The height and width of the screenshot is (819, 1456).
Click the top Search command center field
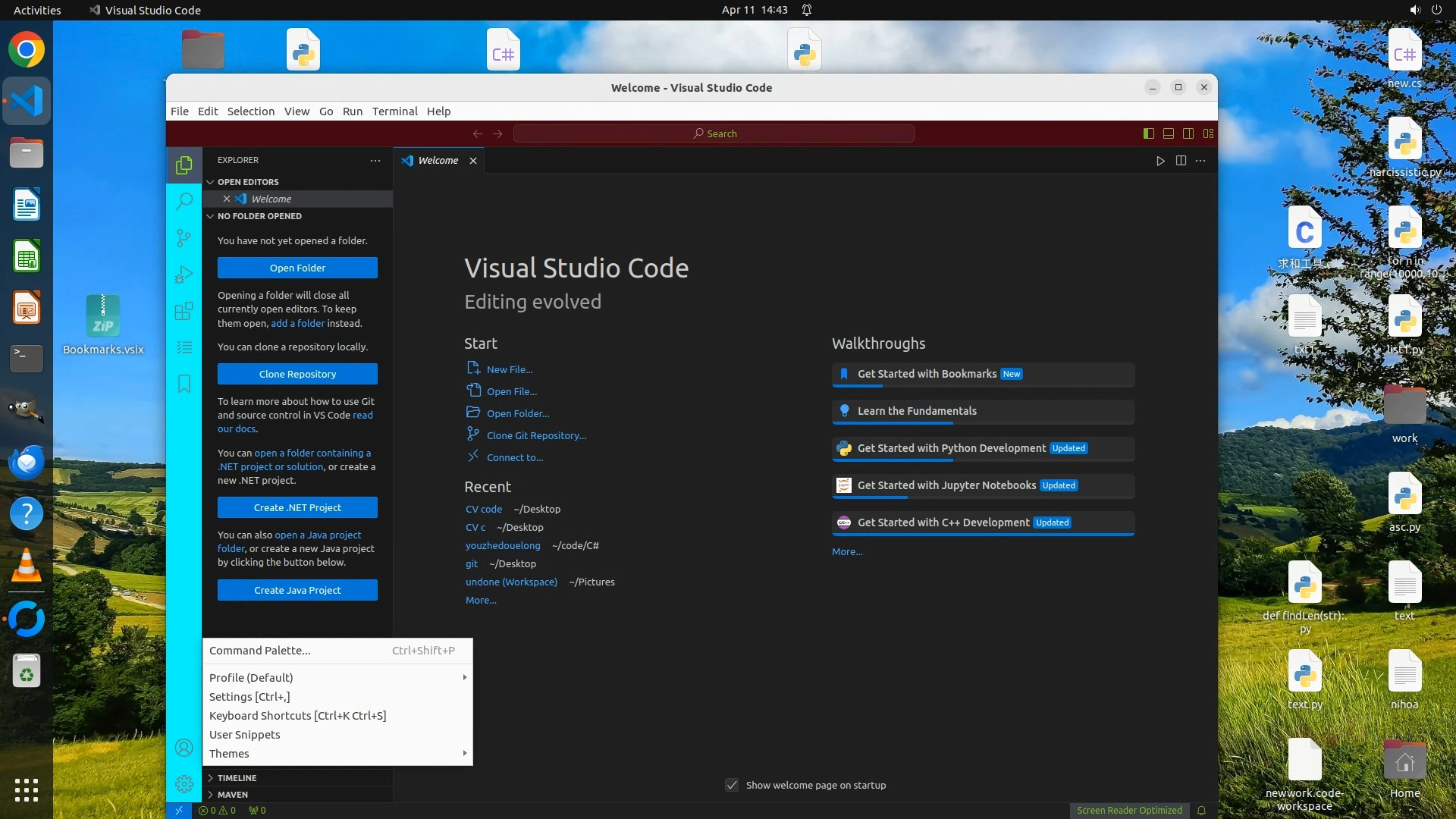(x=714, y=133)
